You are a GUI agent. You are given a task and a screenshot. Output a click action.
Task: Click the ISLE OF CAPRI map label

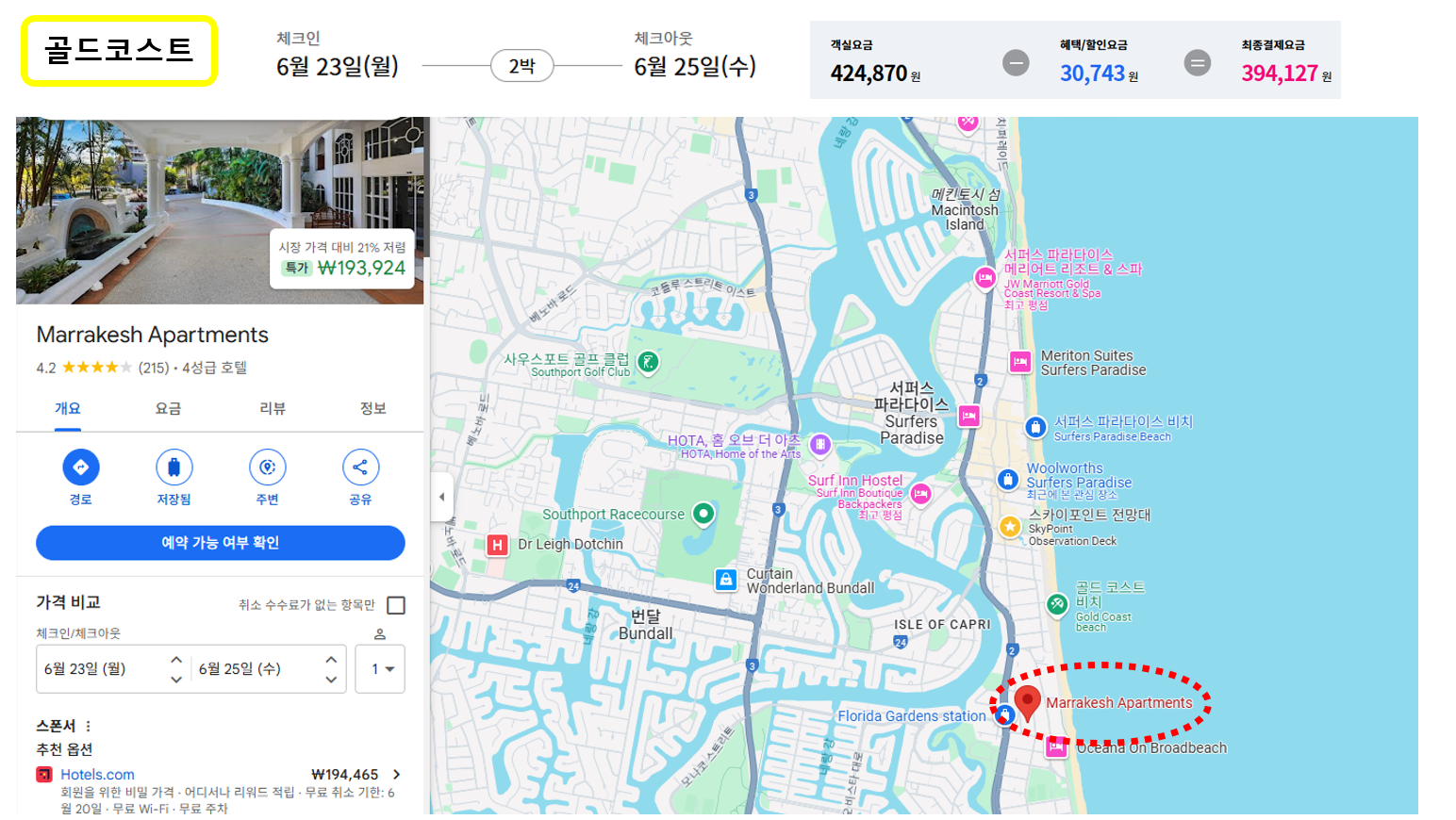tap(942, 625)
